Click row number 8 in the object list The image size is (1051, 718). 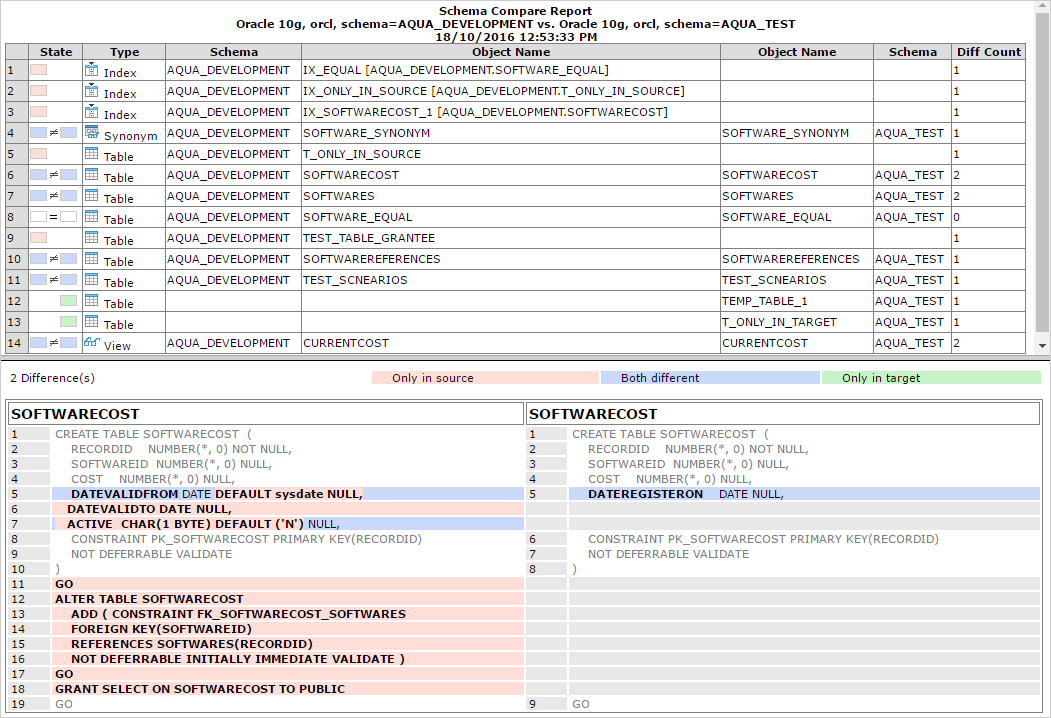click(16, 217)
